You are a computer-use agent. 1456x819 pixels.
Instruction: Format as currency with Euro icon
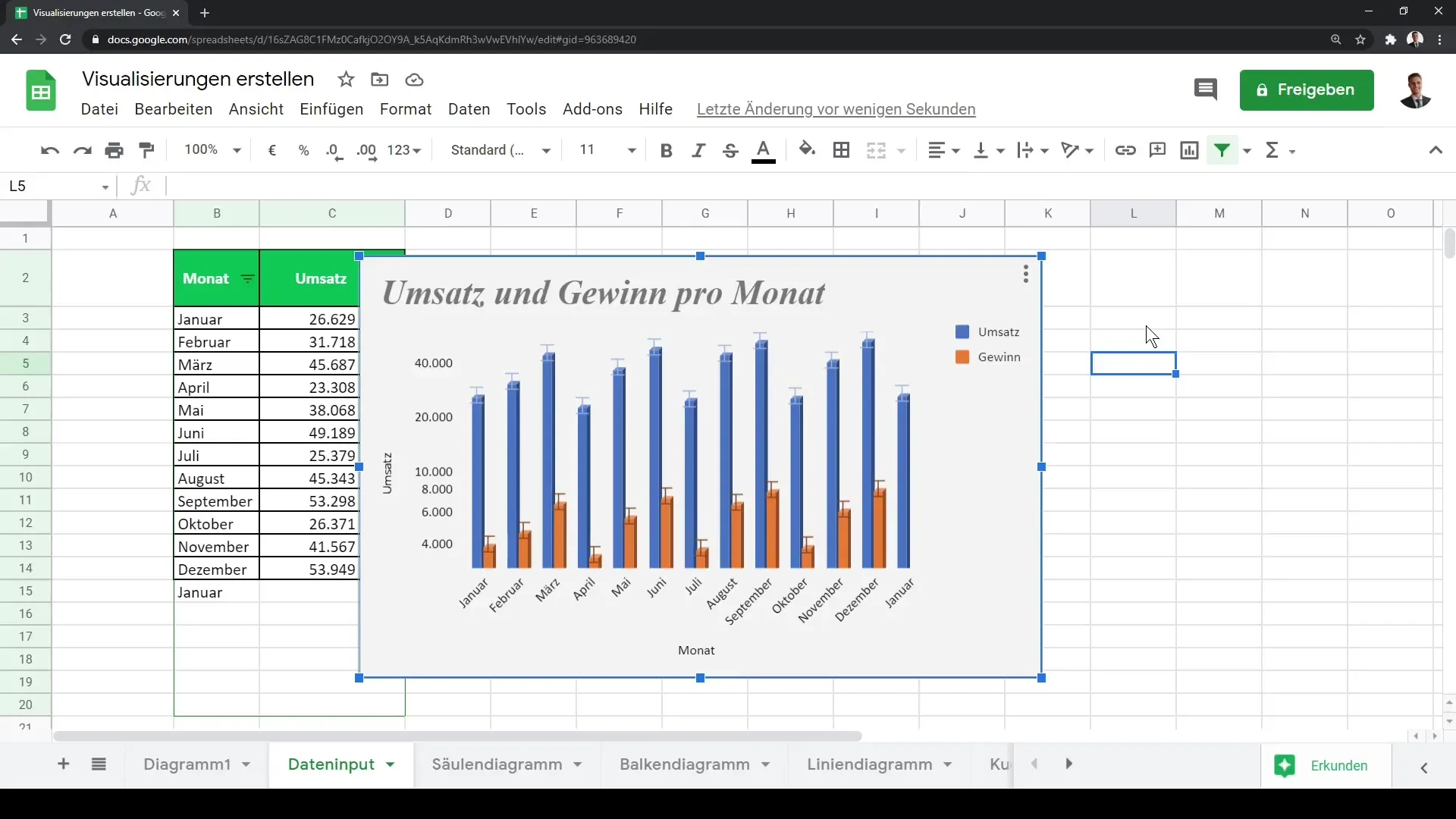tap(272, 150)
